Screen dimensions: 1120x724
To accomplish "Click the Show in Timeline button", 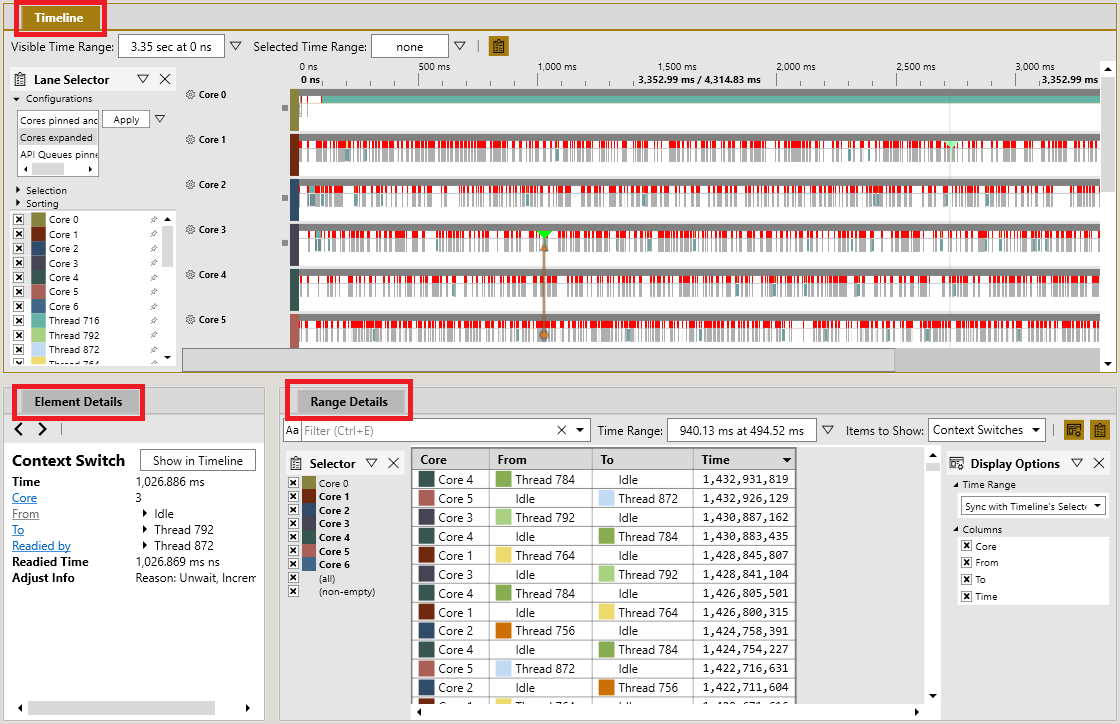I will point(197,461).
